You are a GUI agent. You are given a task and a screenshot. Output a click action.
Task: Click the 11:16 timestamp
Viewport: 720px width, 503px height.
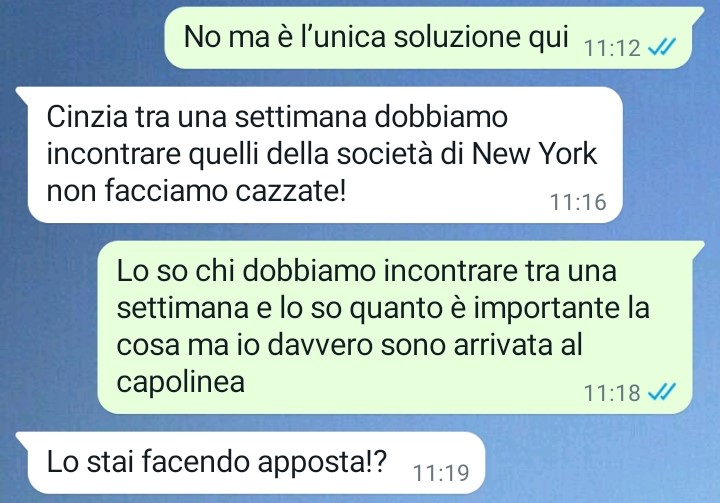click(578, 202)
